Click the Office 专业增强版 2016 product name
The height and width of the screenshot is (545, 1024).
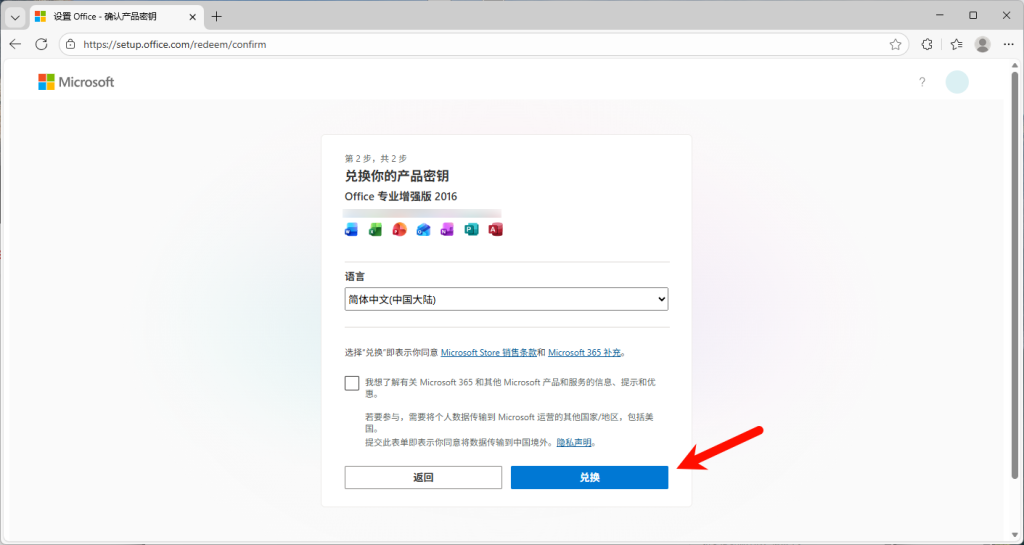[x=401, y=196]
